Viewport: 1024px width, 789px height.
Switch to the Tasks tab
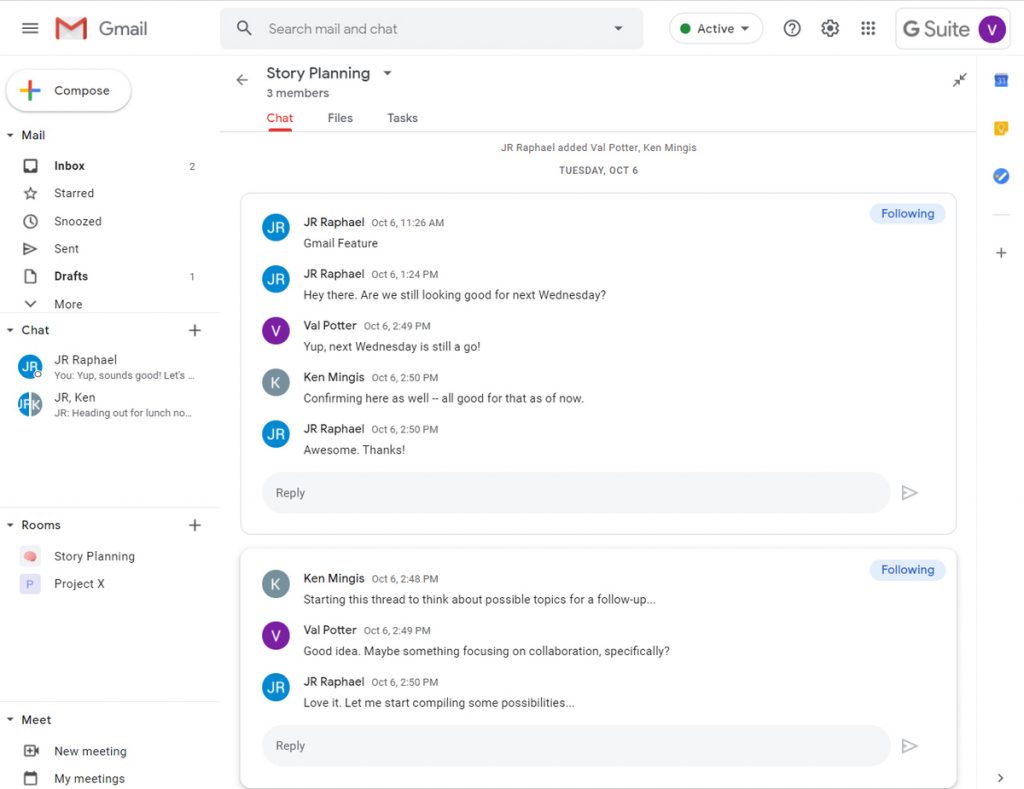coord(402,118)
